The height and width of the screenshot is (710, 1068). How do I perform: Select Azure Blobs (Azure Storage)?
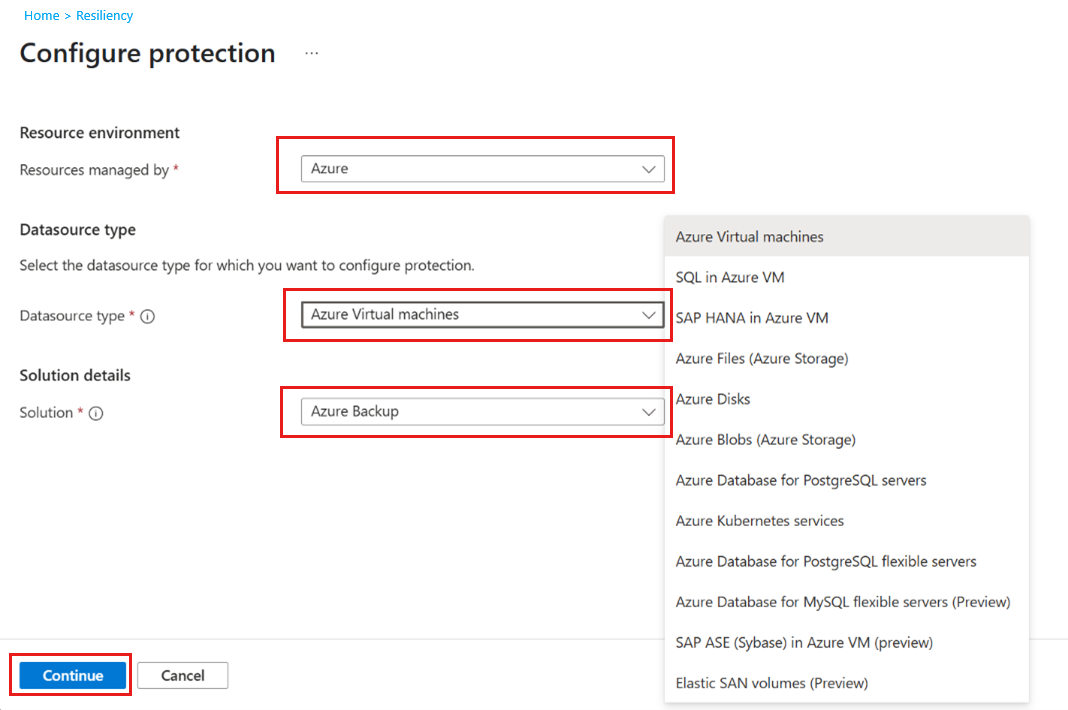[847, 439]
